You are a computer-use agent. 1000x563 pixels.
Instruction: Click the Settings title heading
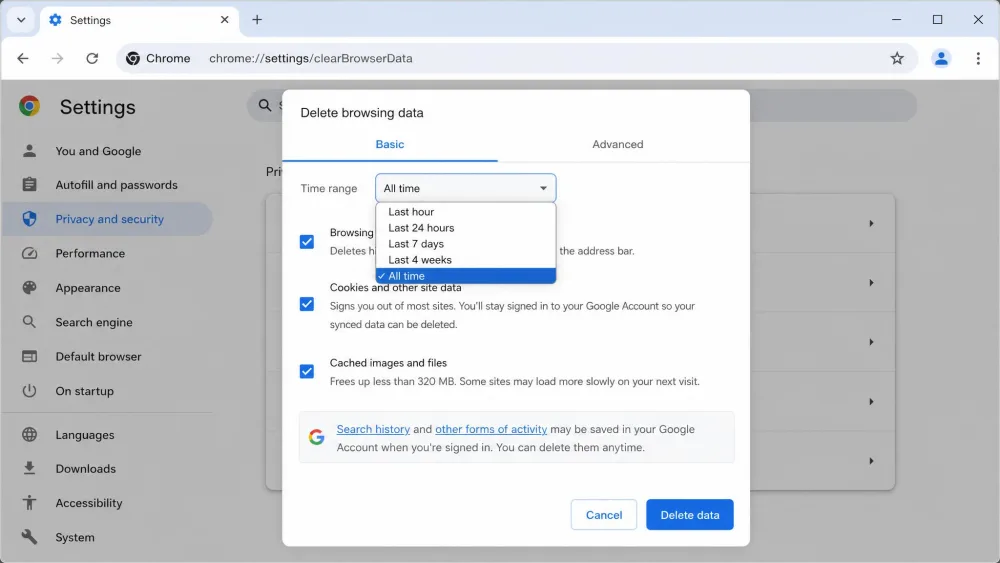click(x=98, y=107)
